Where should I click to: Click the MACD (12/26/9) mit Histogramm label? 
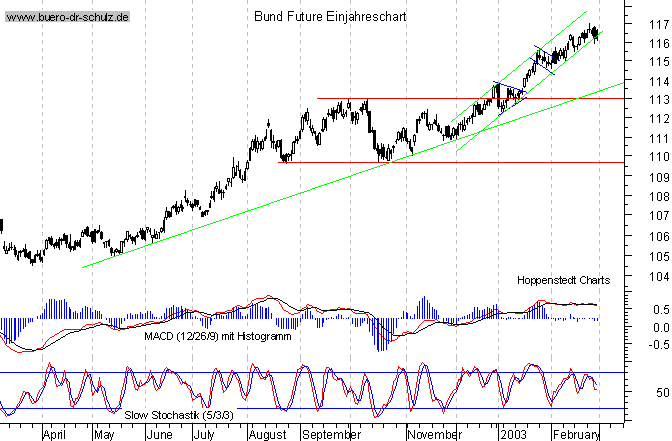click(218, 336)
